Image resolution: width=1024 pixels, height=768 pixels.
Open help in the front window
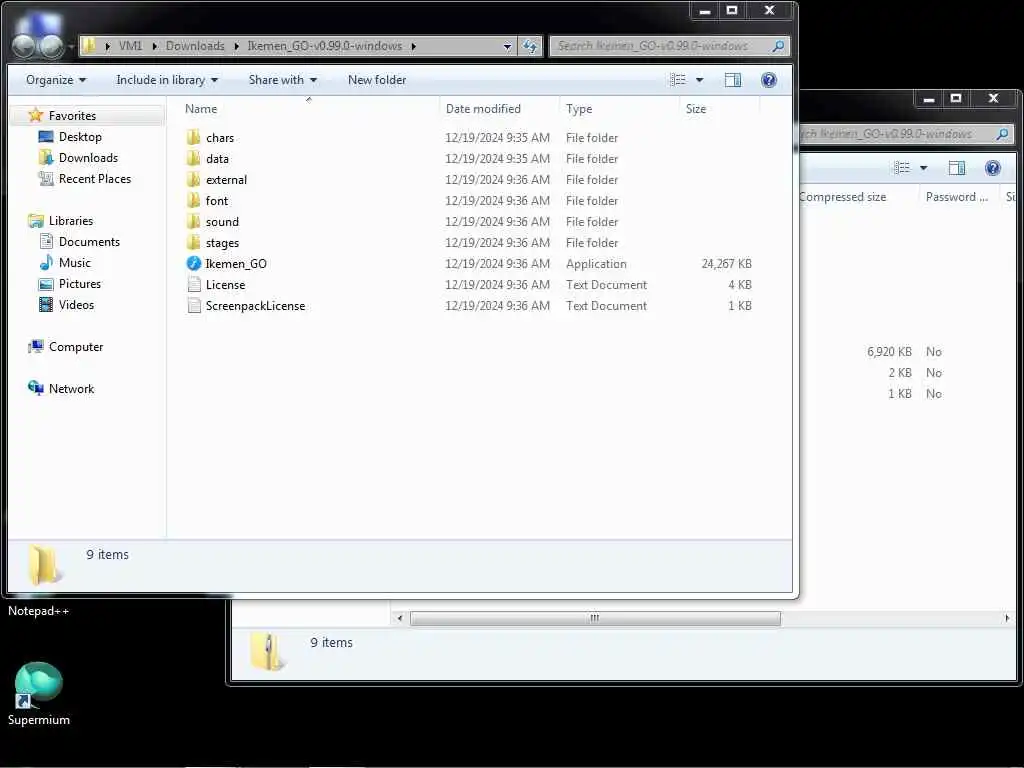point(769,80)
